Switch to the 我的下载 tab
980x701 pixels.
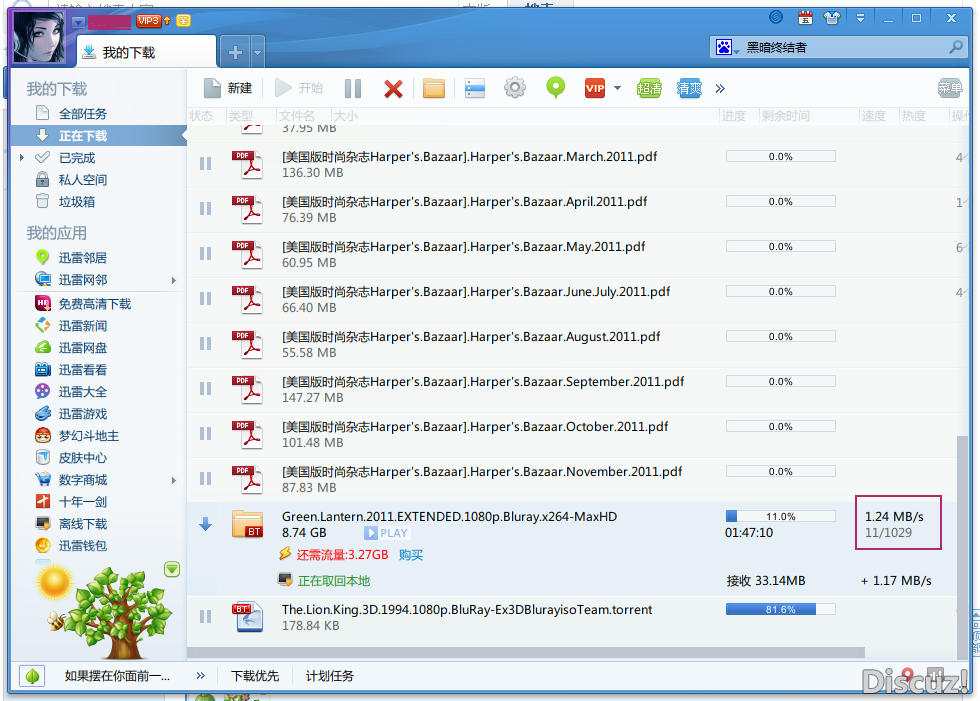click(146, 52)
